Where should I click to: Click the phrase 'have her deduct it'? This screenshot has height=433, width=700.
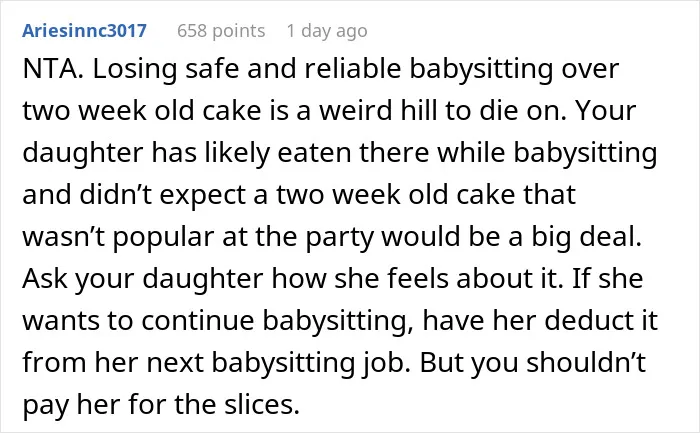pos(540,321)
